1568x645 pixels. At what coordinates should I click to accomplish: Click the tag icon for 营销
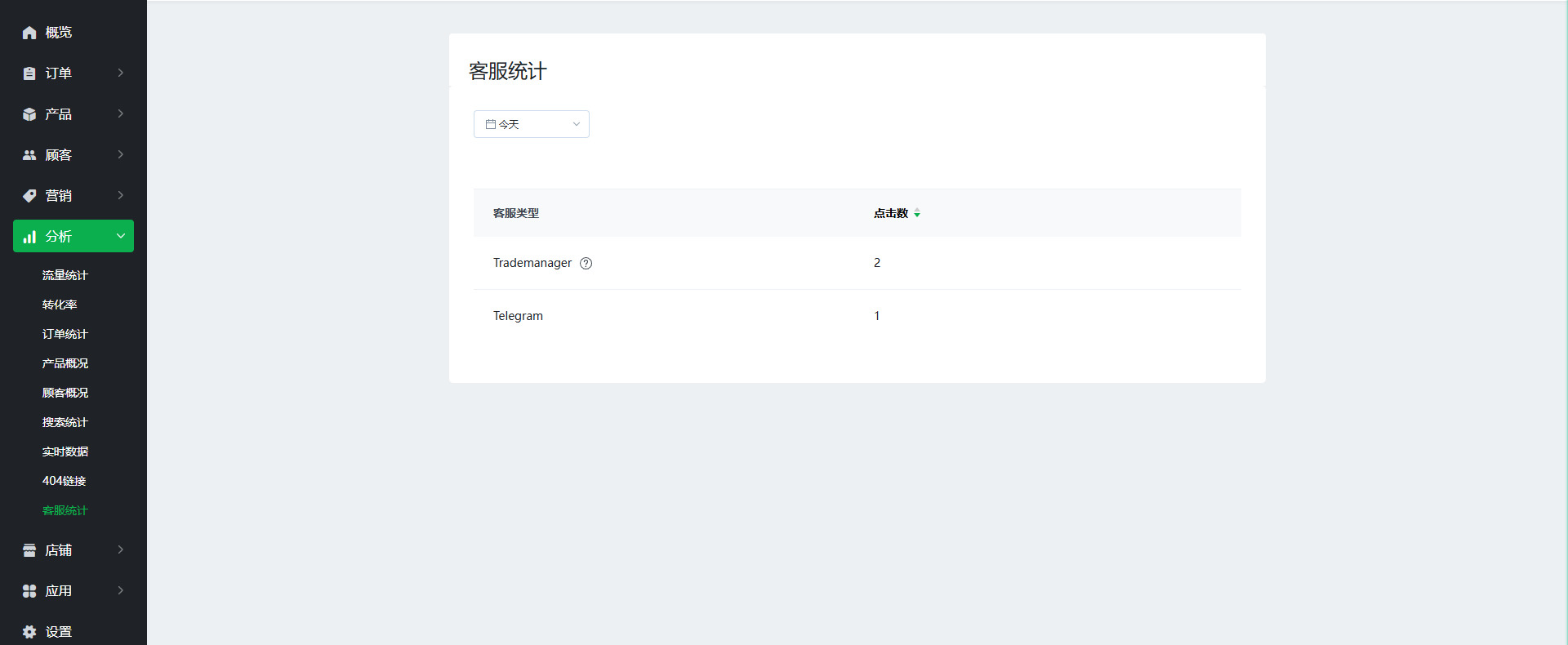coord(29,196)
